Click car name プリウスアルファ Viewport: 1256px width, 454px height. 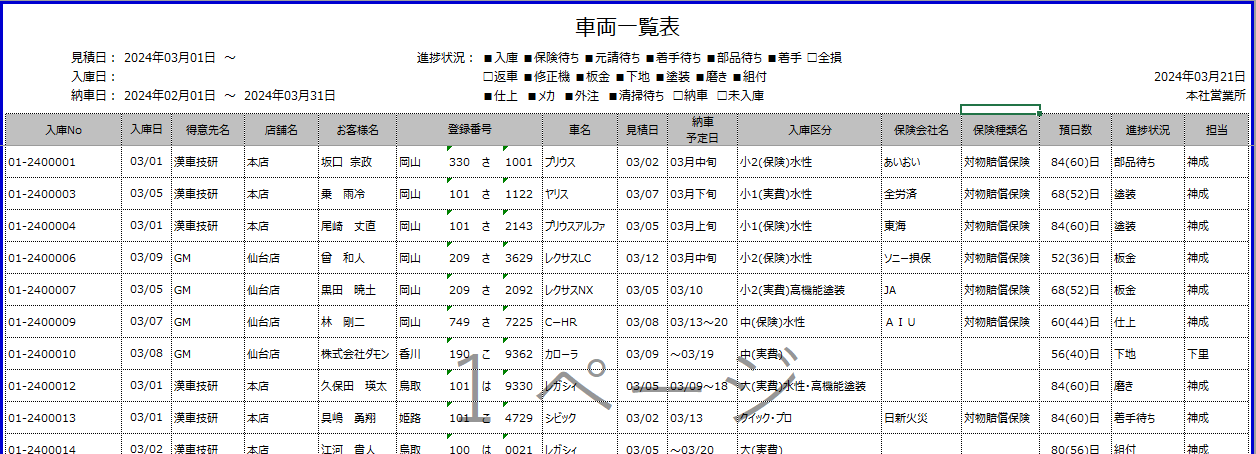coord(577,226)
